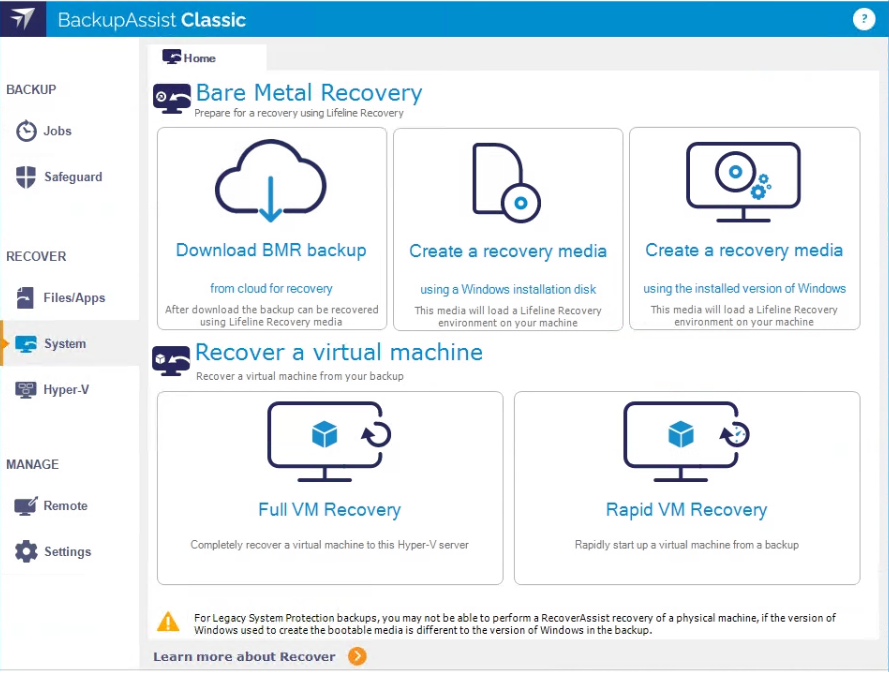Click the RECOVER section label
The height and width of the screenshot is (674, 889).
coord(36,256)
